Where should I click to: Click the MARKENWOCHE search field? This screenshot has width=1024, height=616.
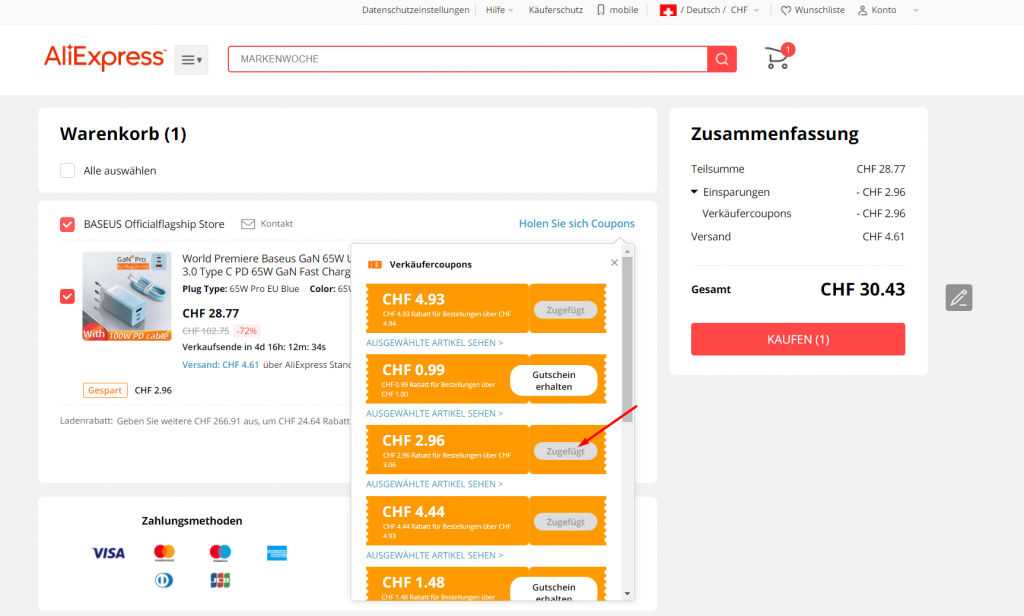pyautogui.click(x=468, y=59)
